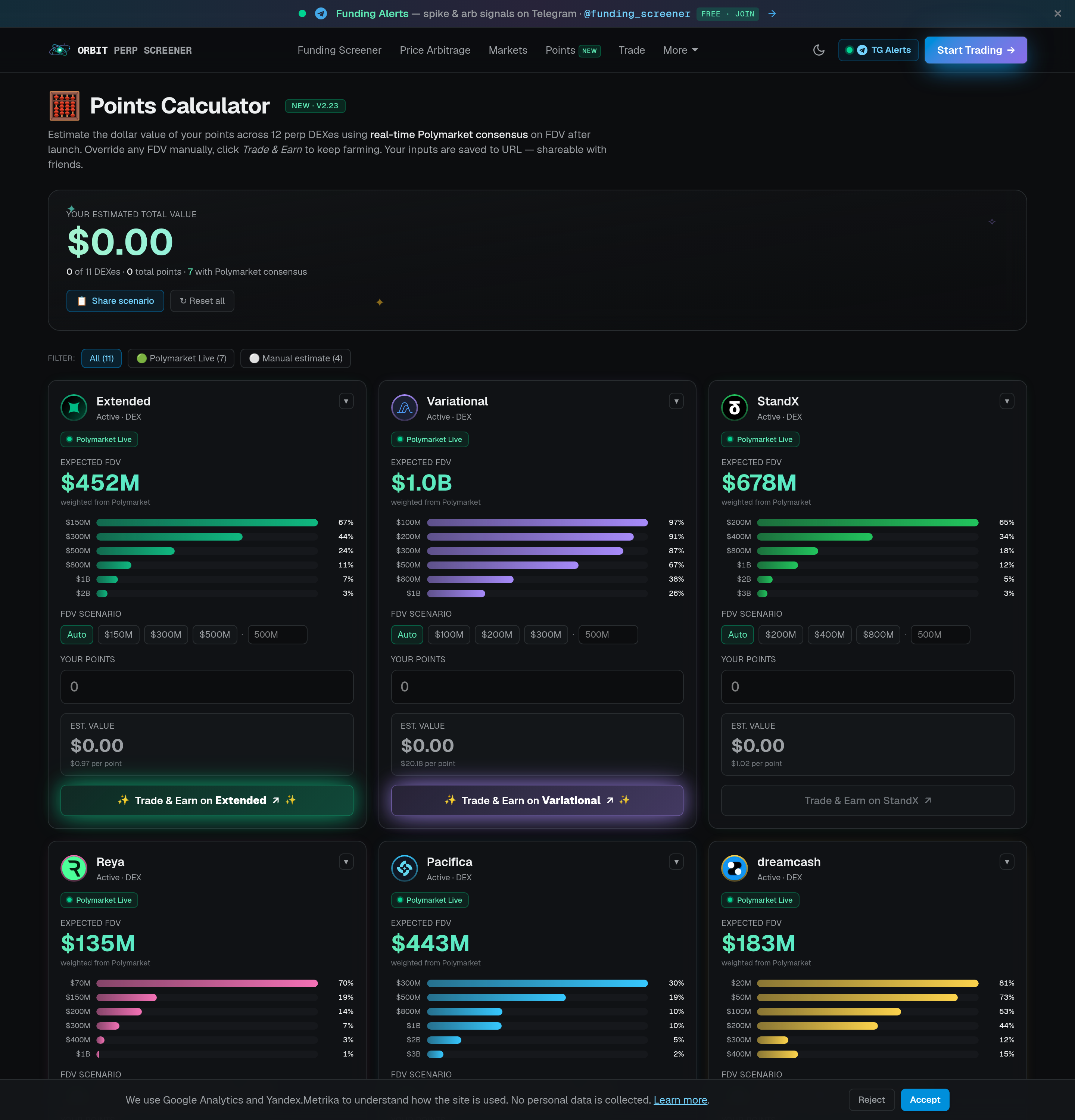
Task: Click TG Alerts button
Action: click(x=879, y=50)
